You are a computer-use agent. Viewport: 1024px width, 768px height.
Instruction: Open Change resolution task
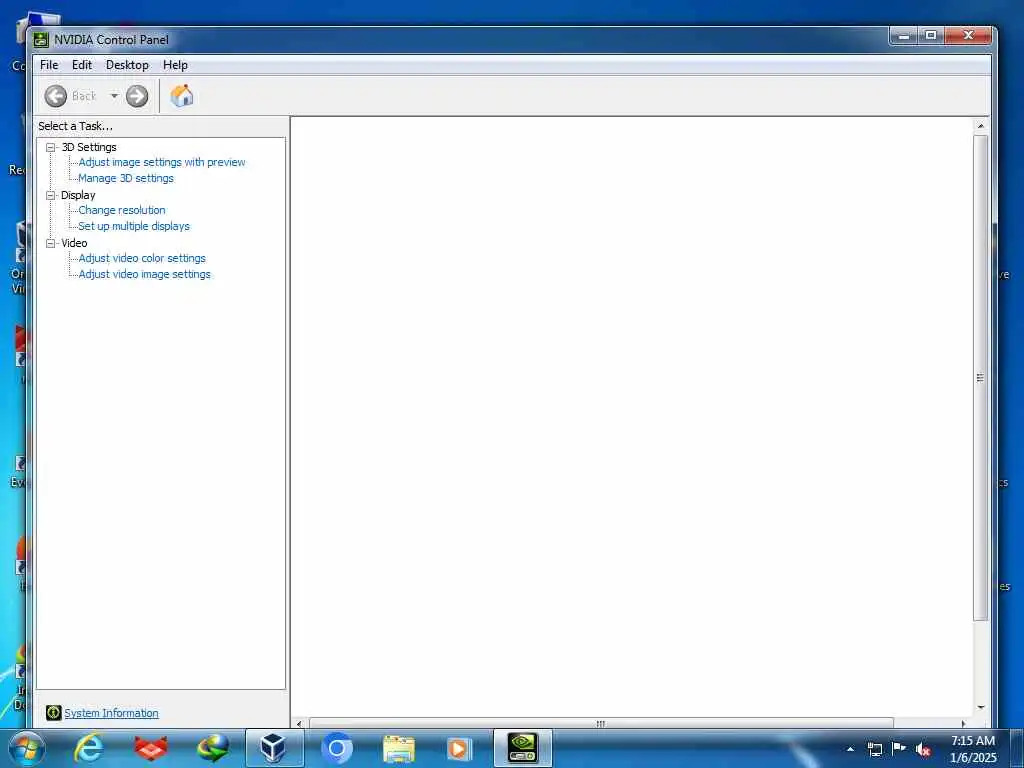click(x=121, y=210)
